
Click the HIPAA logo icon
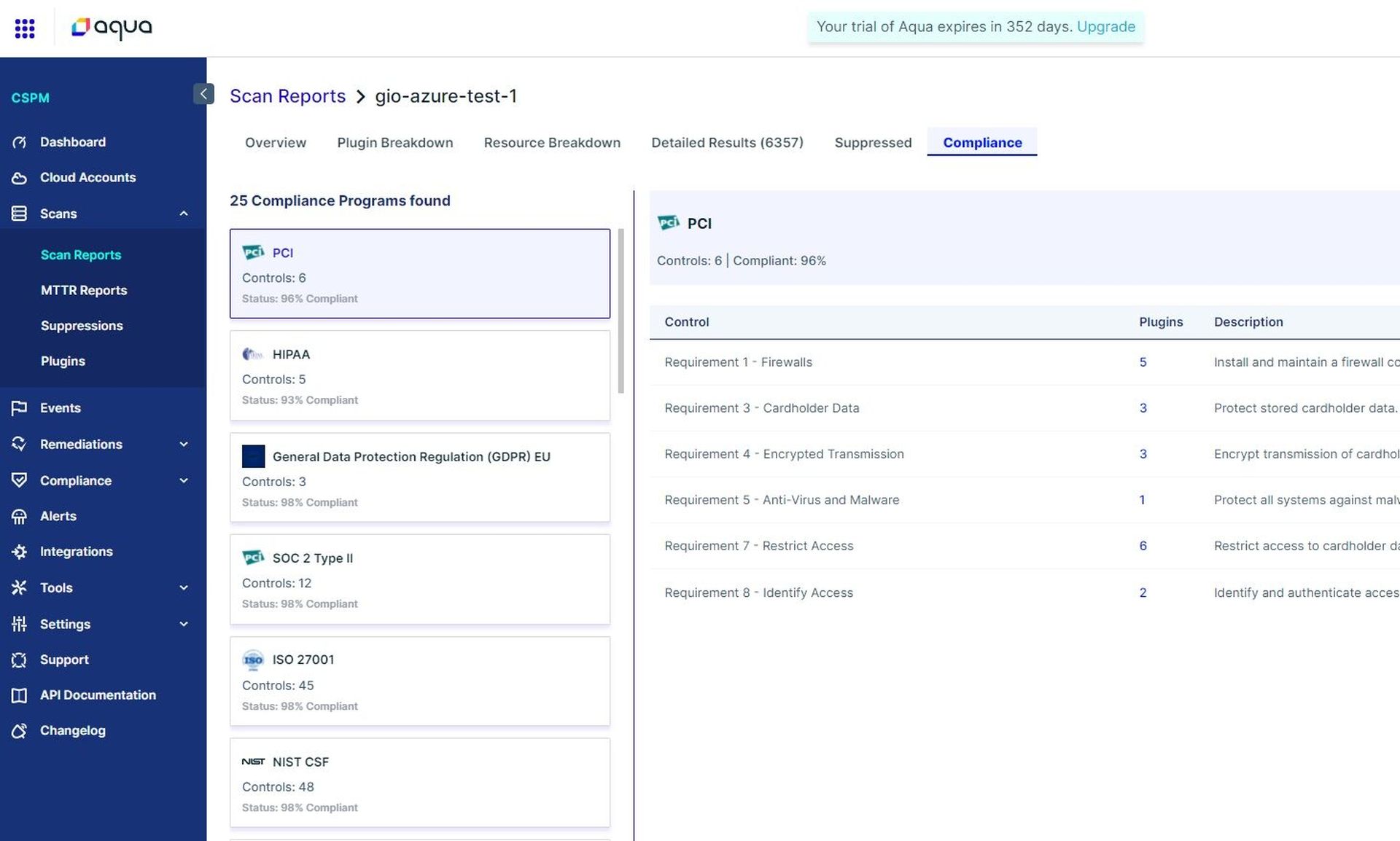[x=253, y=354]
